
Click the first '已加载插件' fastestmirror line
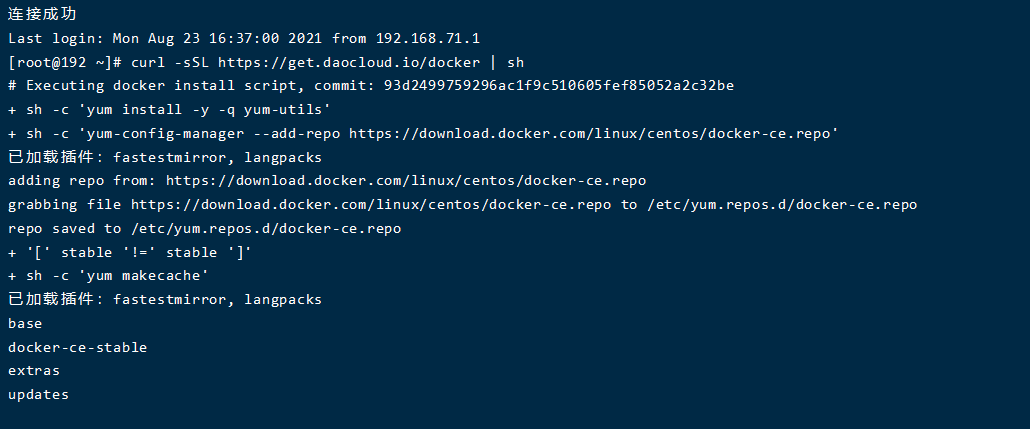[x=165, y=158]
